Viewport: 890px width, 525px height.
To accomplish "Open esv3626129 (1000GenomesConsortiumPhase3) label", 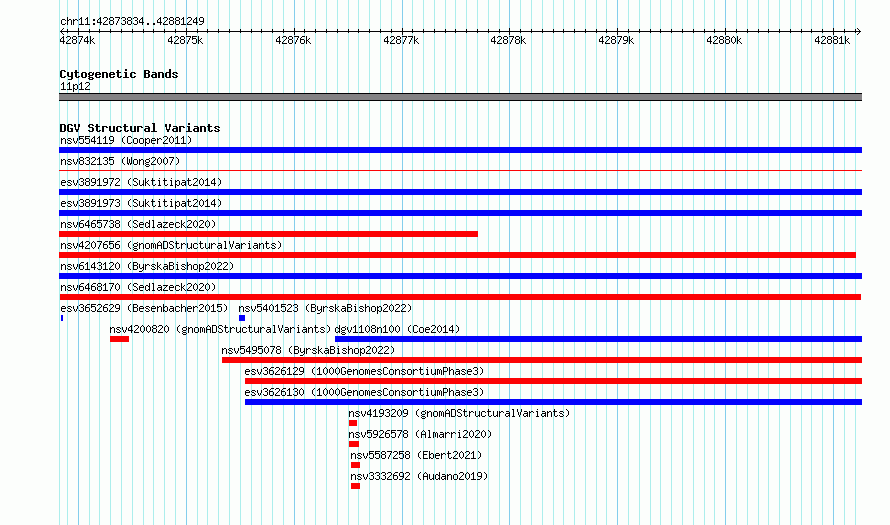I will tap(364, 371).
